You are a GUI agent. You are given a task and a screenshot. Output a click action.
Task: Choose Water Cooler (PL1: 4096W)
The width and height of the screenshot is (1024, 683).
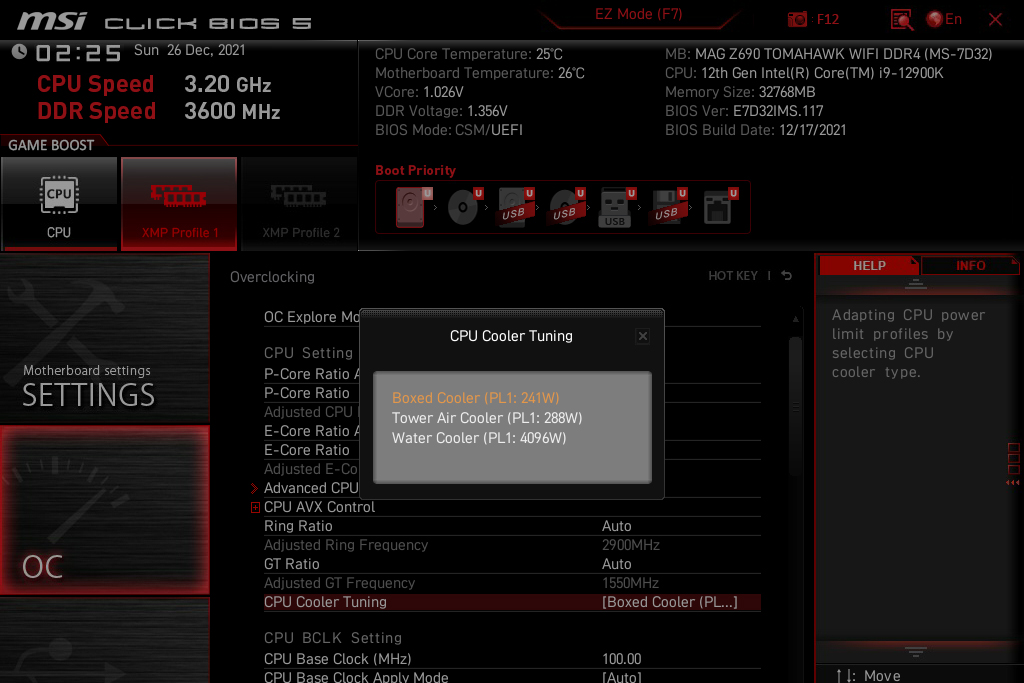pos(479,438)
